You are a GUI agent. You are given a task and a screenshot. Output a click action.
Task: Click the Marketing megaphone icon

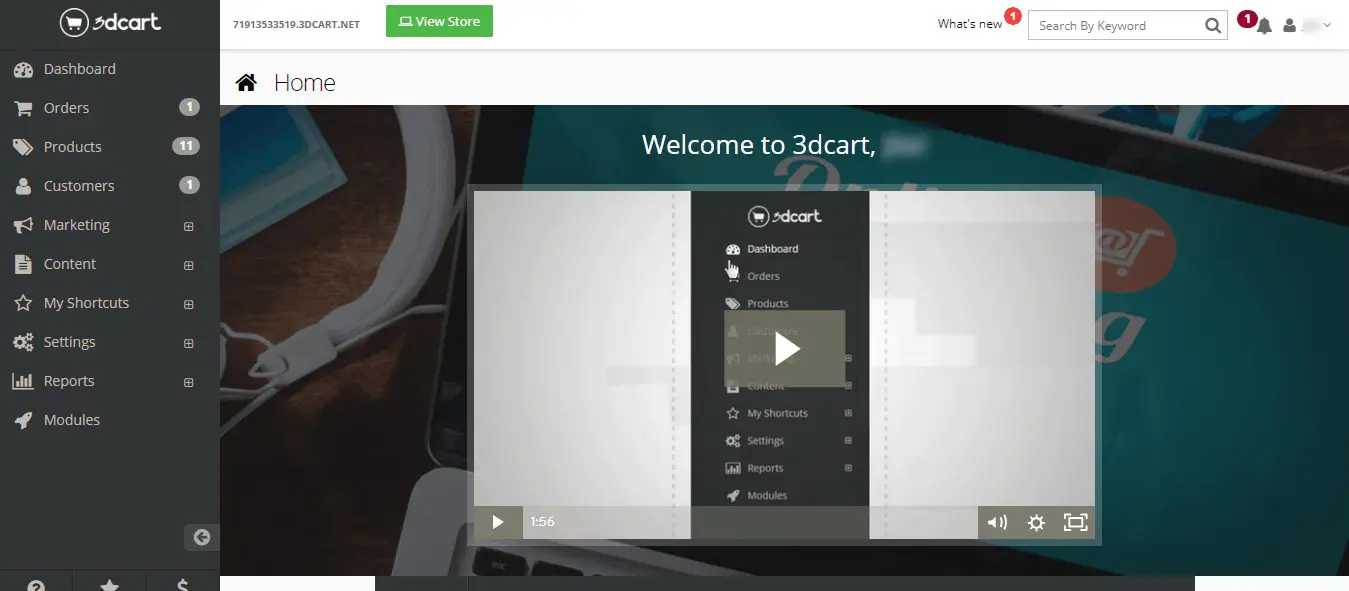23,225
